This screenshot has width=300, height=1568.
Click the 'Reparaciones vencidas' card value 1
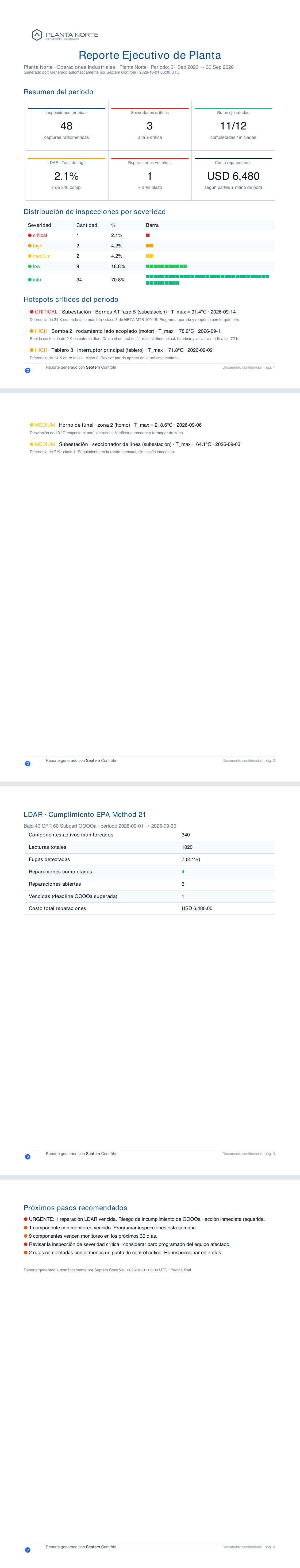(150, 176)
